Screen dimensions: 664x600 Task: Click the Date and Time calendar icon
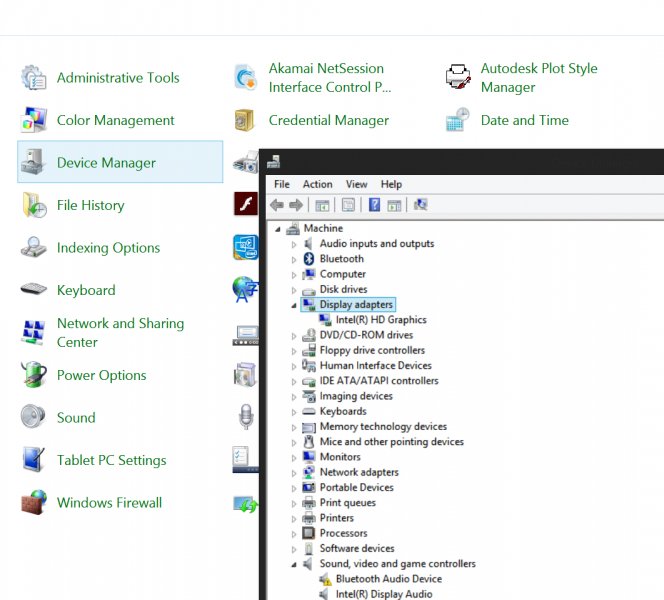coord(458,120)
